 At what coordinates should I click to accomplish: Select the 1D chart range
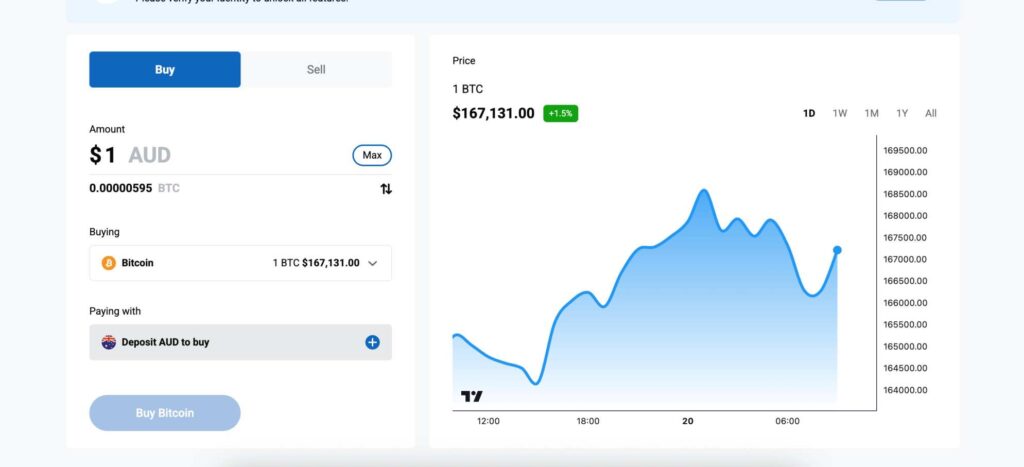coord(809,113)
